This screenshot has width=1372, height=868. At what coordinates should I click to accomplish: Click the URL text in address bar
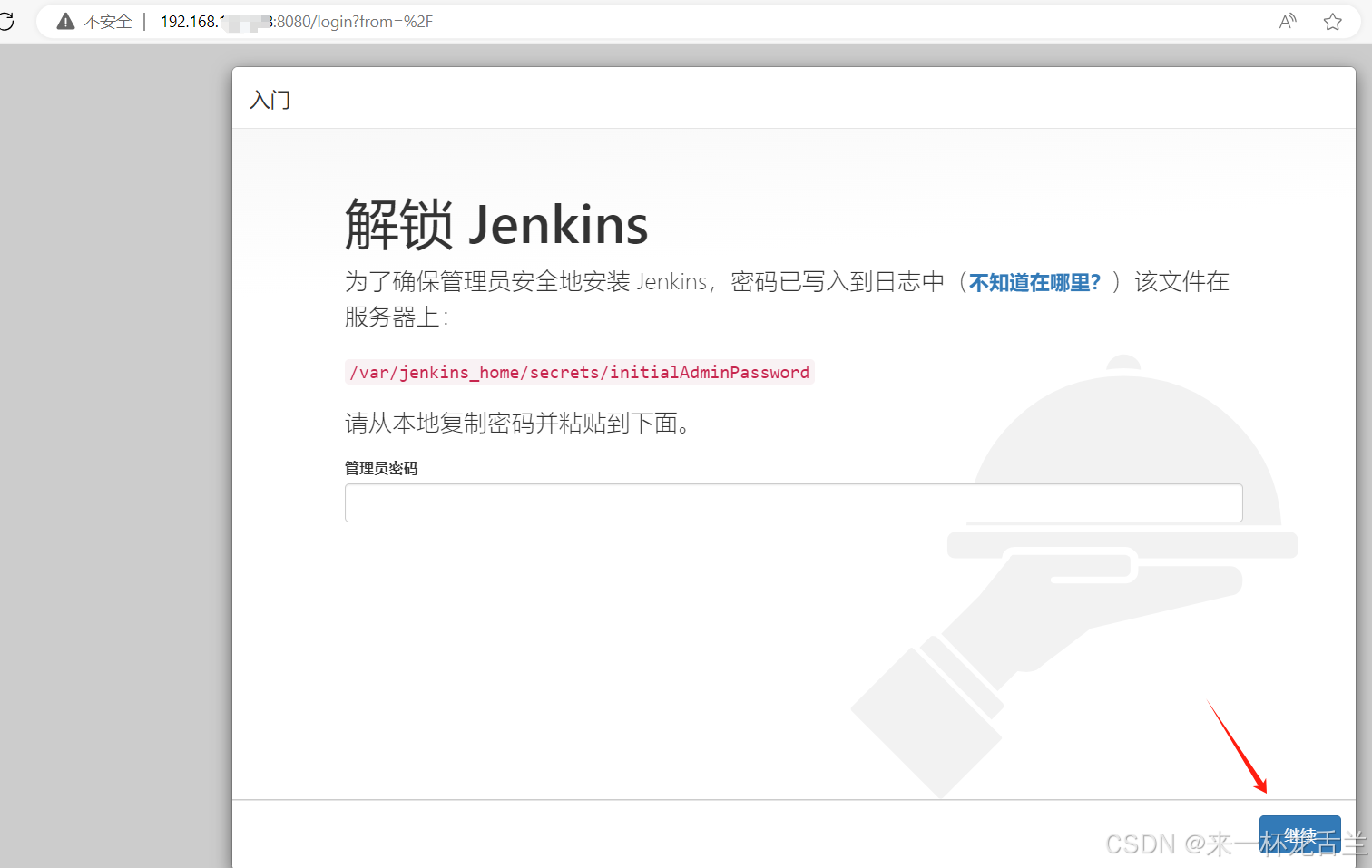(x=297, y=22)
